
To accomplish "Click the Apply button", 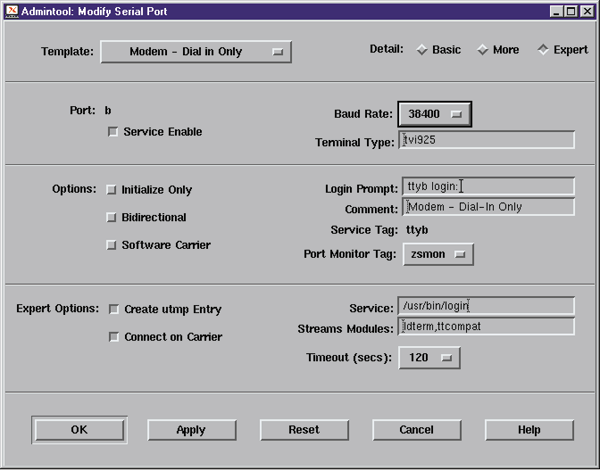I will 191,430.
